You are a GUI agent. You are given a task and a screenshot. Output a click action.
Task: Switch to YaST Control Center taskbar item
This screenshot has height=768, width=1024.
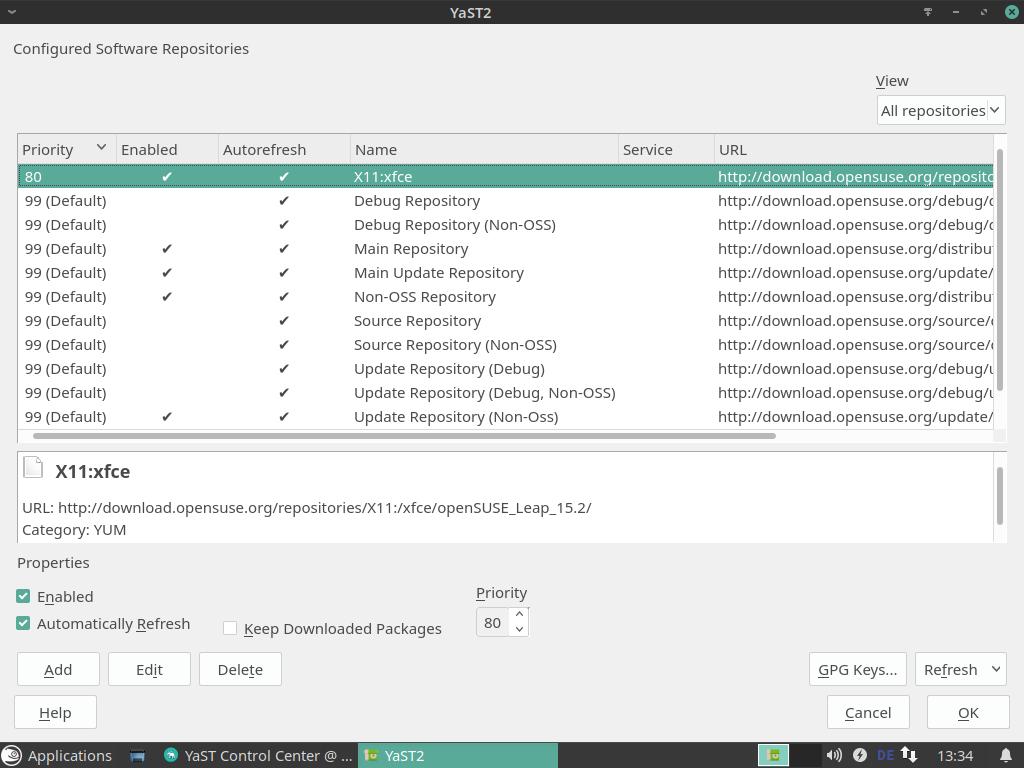coord(257,755)
